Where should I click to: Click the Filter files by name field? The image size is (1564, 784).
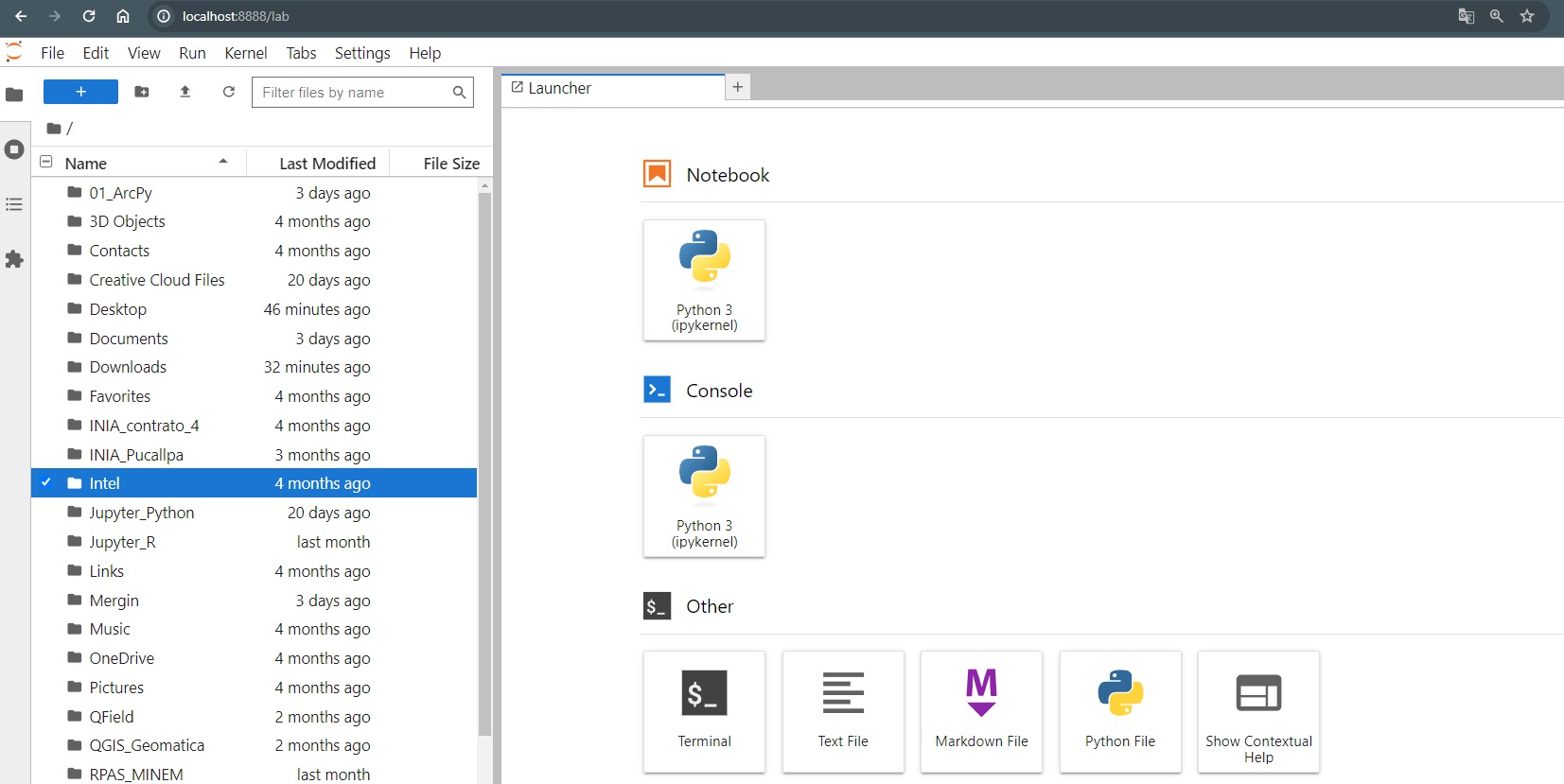pyautogui.click(x=362, y=93)
